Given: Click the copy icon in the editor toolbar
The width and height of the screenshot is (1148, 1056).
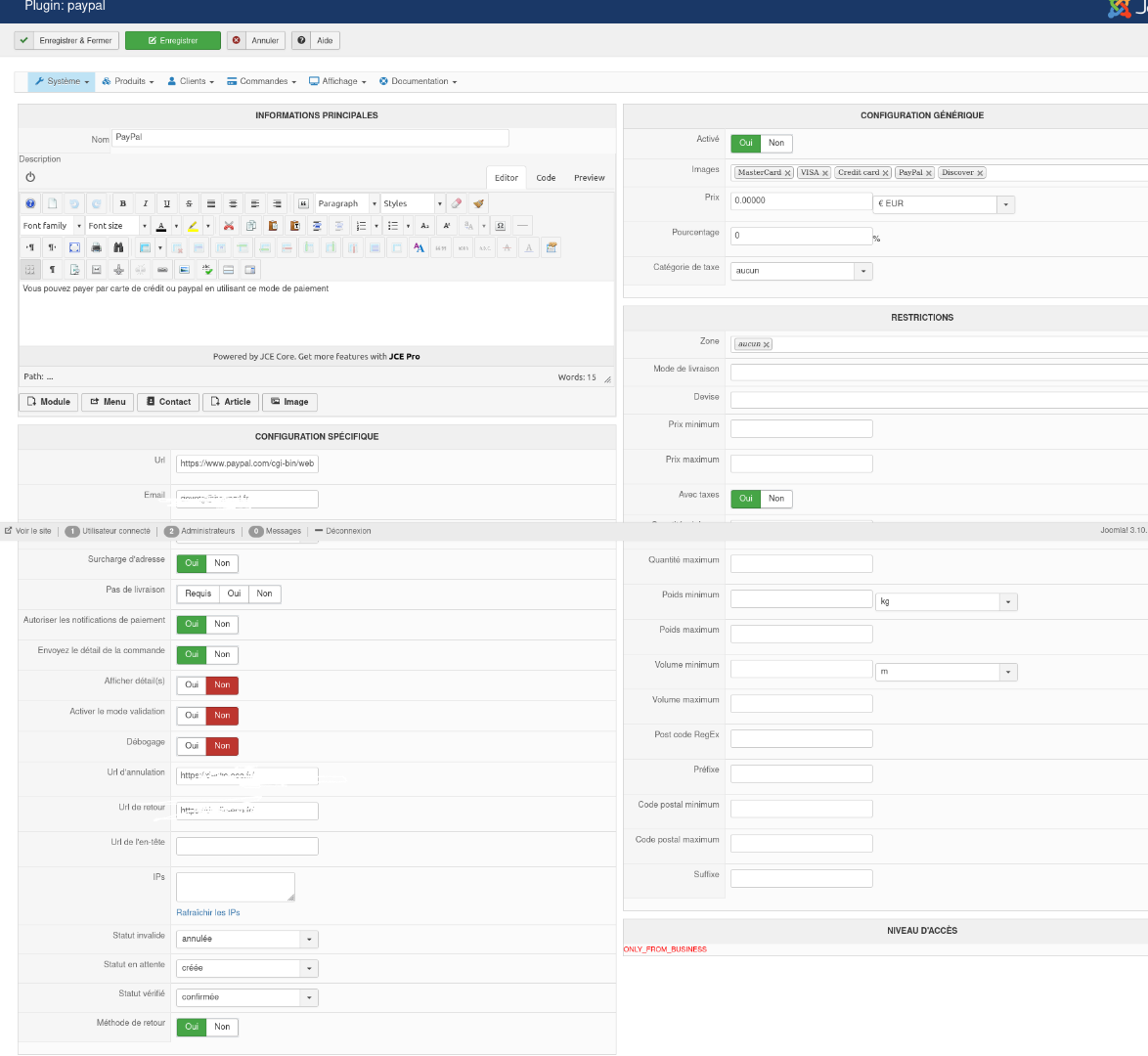Looking at the screenshot, I should 250,226.
